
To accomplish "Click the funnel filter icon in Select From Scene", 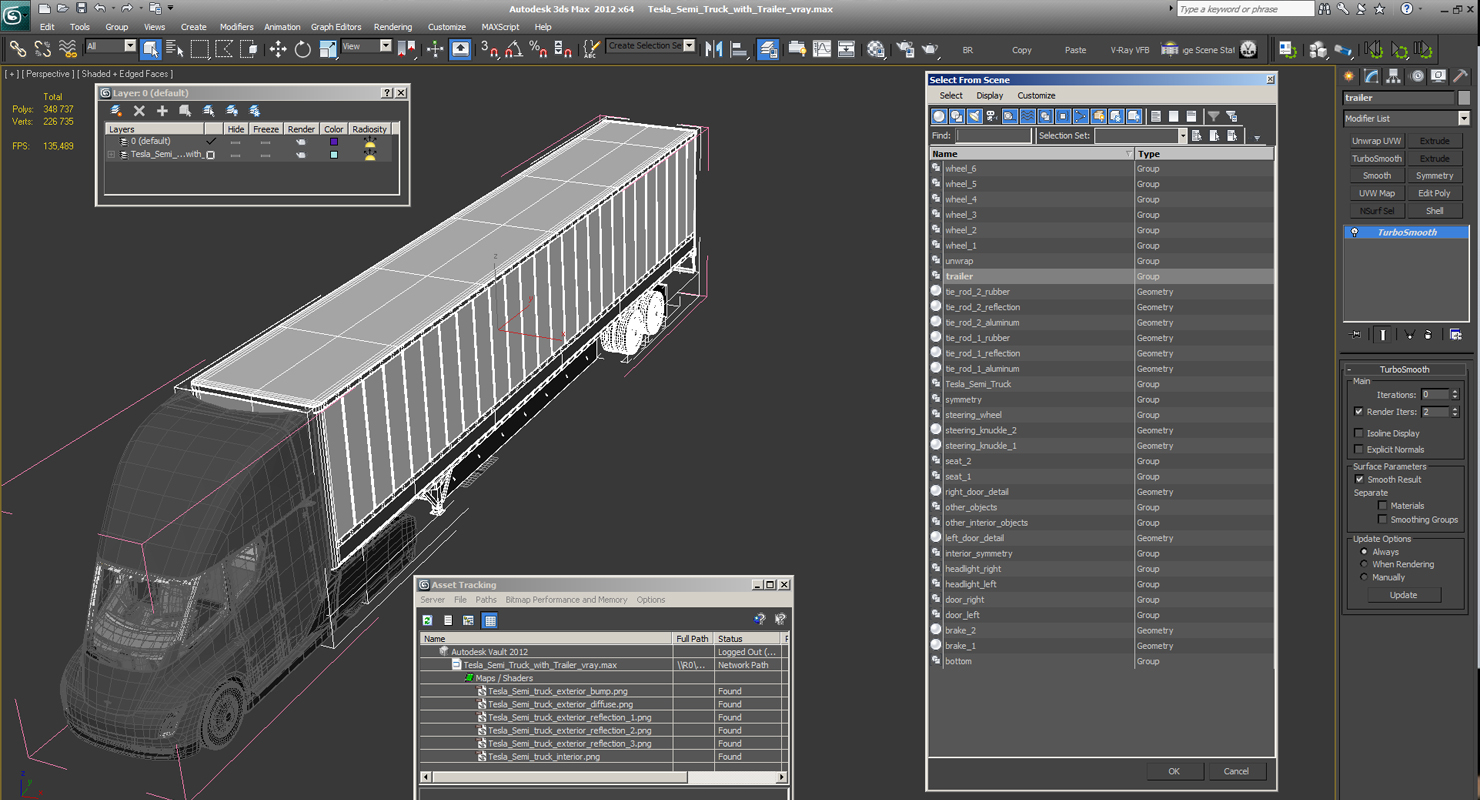I will coord(1213,117).
